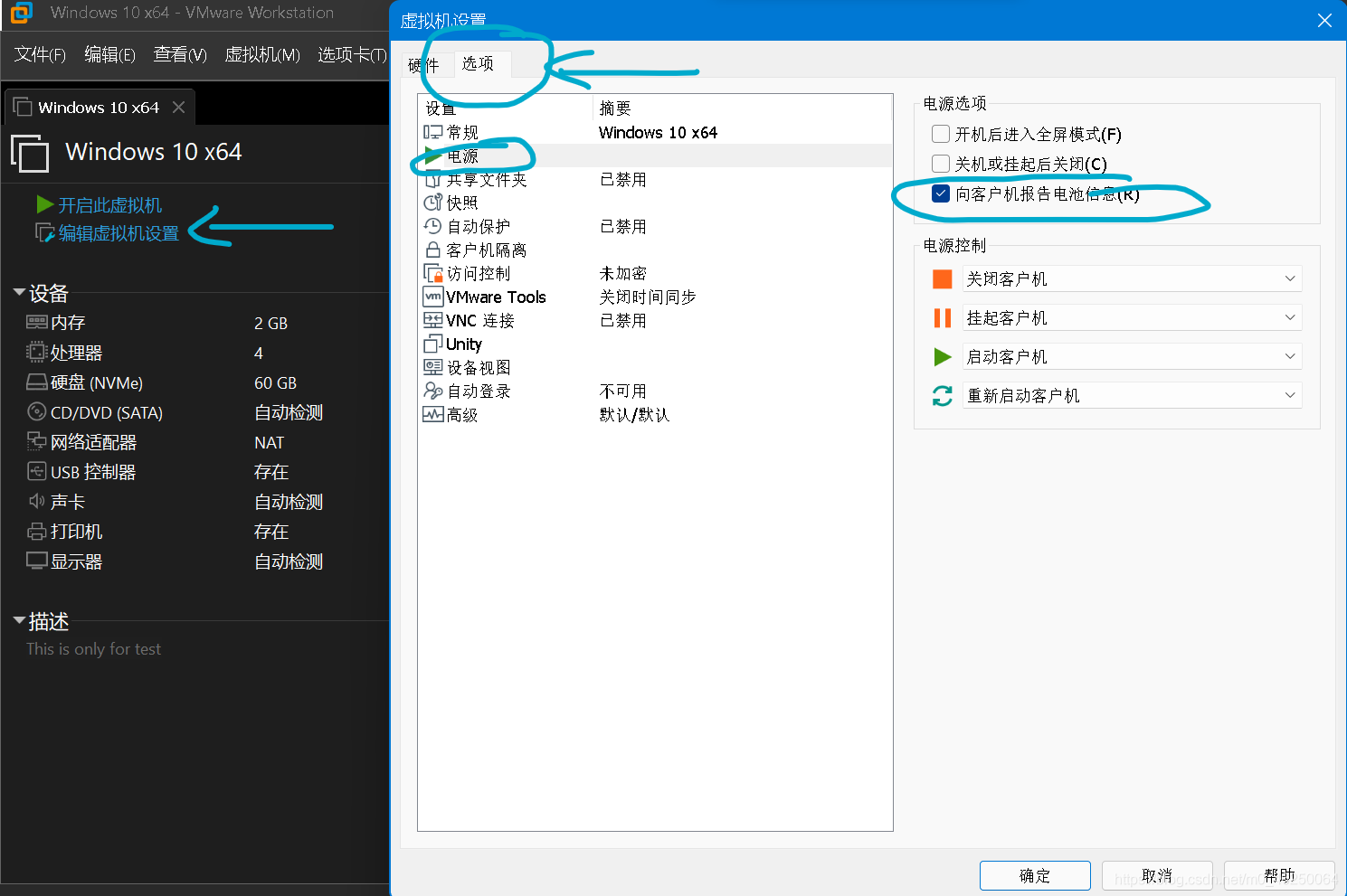Collapse the 描述 section triangle

click(x=19, y=620)
